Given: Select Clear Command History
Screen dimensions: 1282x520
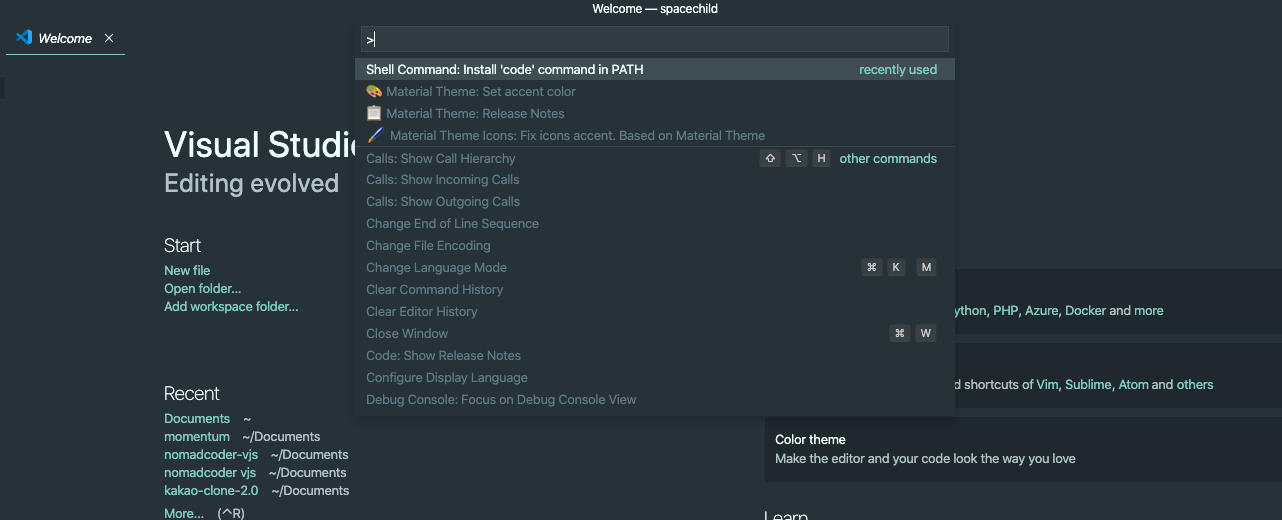Looking at the screenshot, I should tap(655, 289).
